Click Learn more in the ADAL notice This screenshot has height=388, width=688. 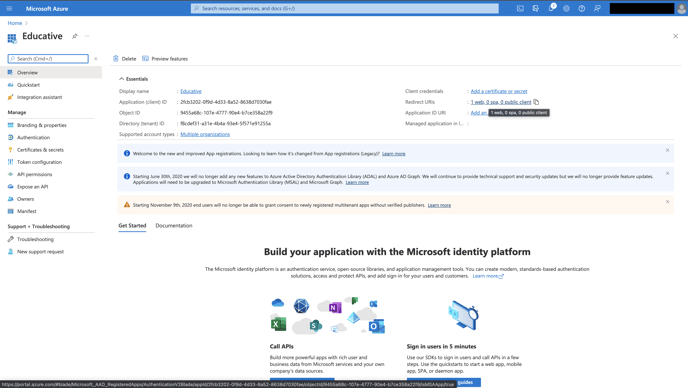[x=357, y=182]
